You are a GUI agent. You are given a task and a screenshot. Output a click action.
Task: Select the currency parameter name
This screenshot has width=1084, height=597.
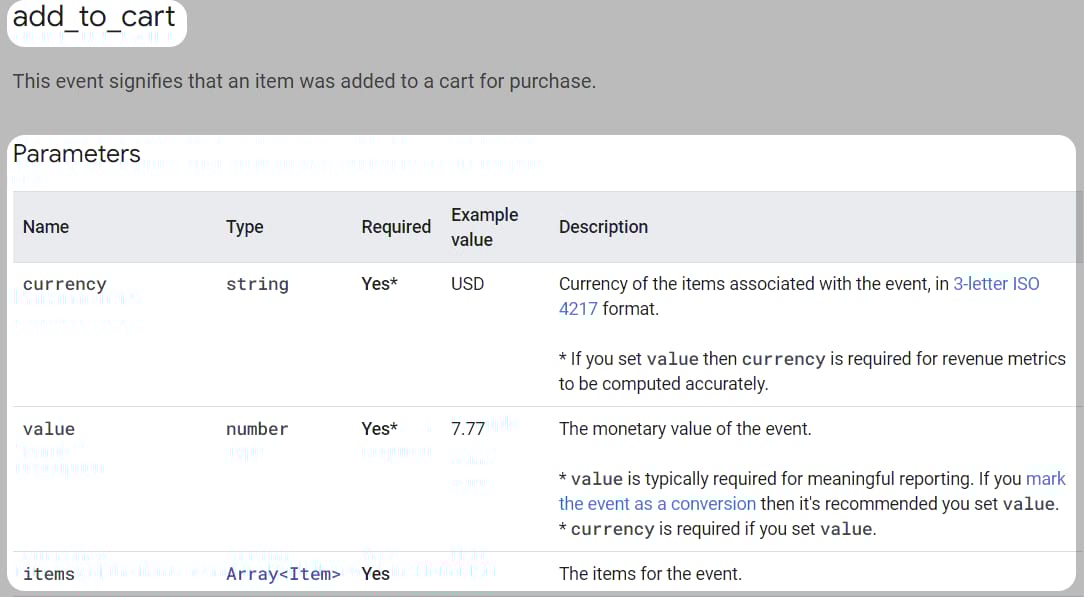pyautogui.click(x=64, y=284)
